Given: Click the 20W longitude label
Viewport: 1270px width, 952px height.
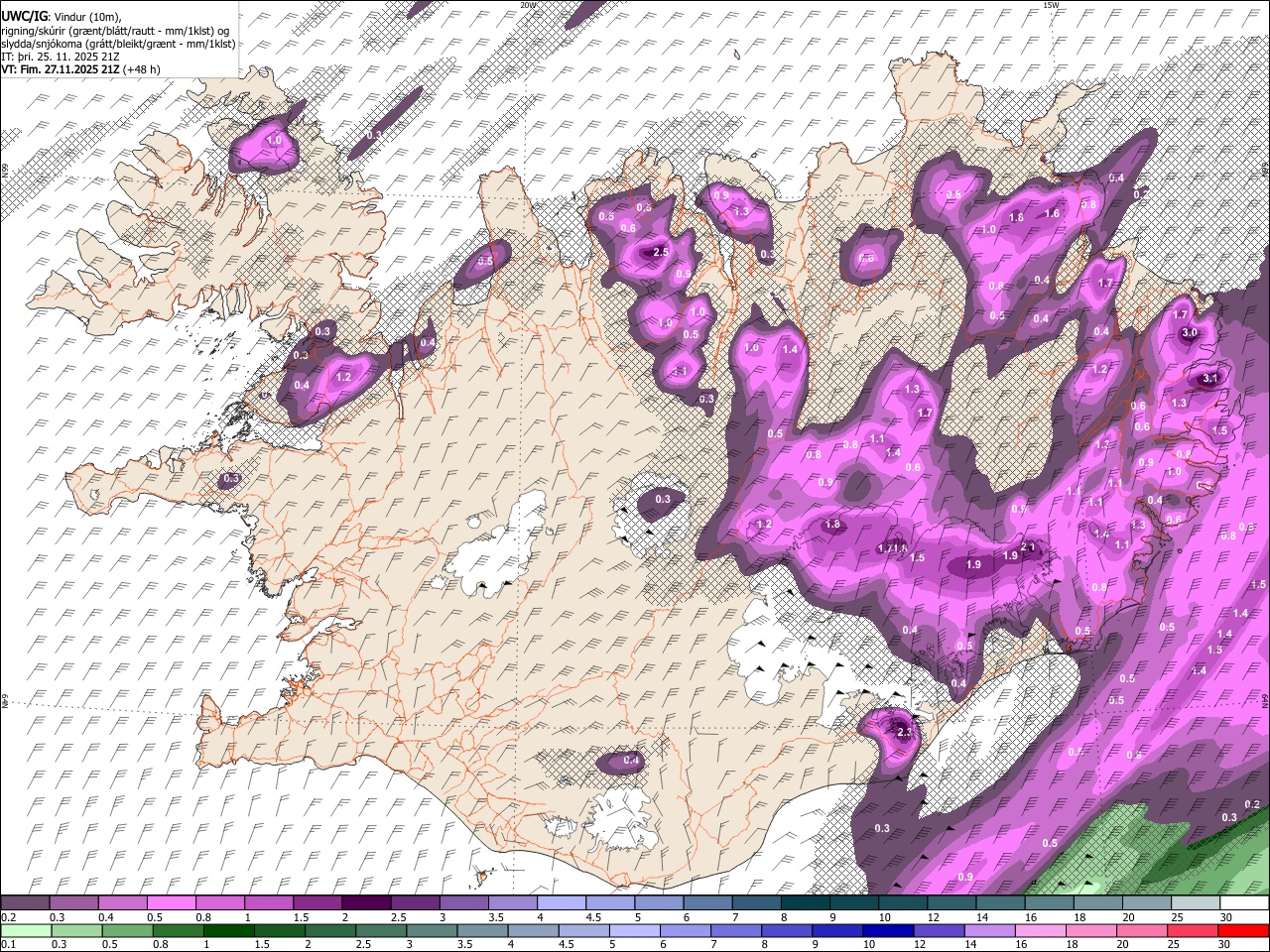Looking at the screenshot, I should tap(528, 5).
